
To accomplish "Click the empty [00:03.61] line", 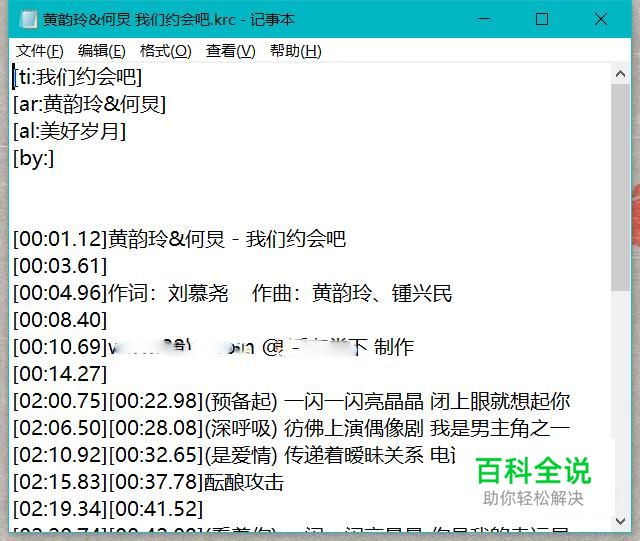I will (60, 266).
